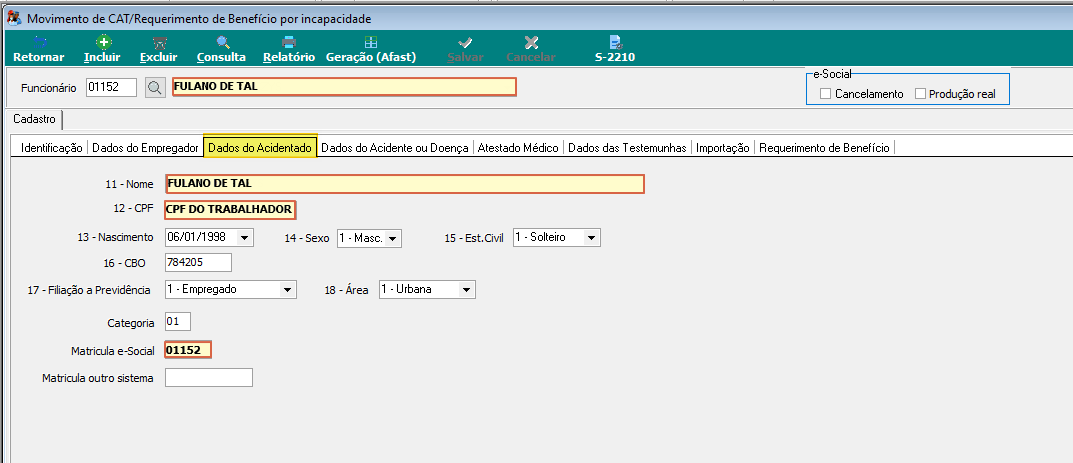Open the Nascimento date dropdown
The width and height of the screenshot is (1073, 463).
point(244,238)
